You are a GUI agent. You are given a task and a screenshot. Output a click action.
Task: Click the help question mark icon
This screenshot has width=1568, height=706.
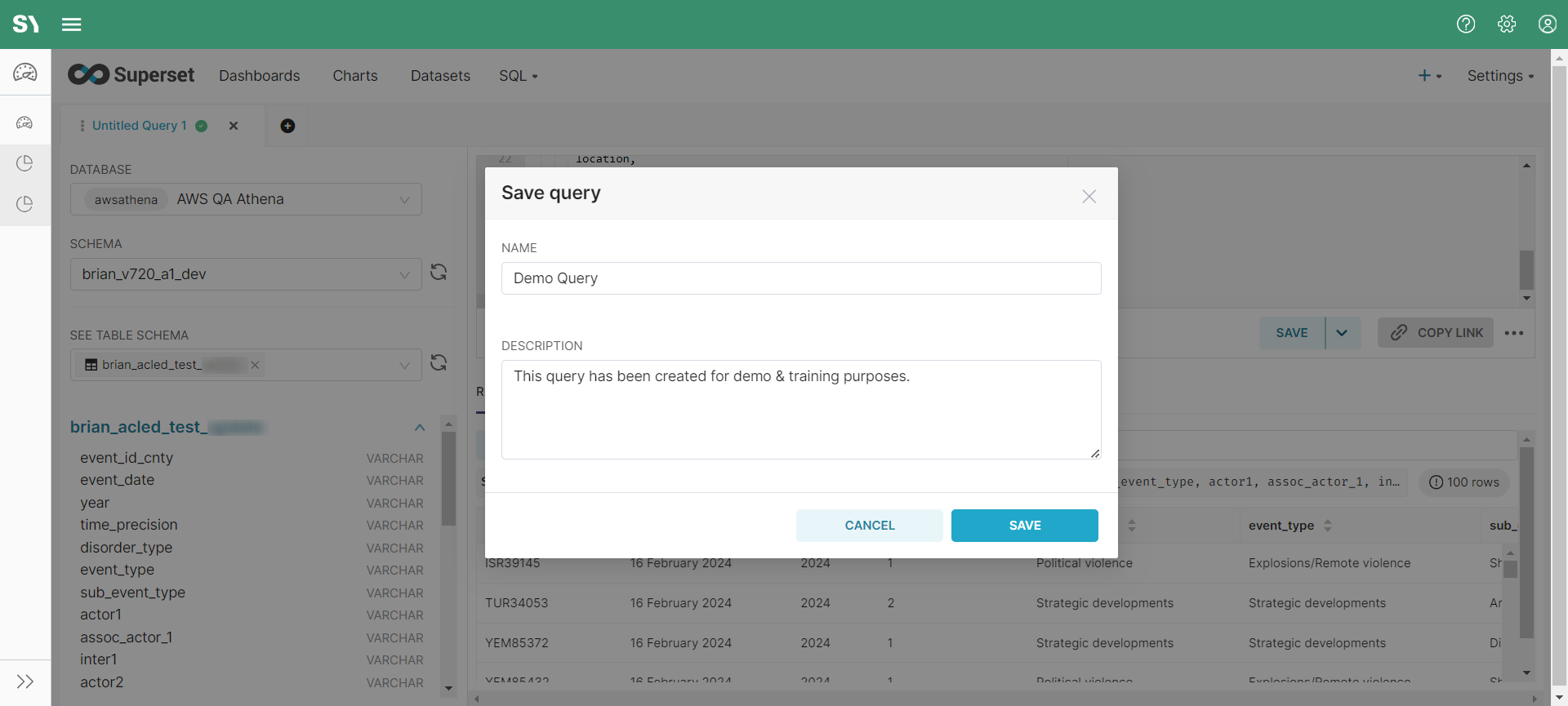coord(1466,24)
